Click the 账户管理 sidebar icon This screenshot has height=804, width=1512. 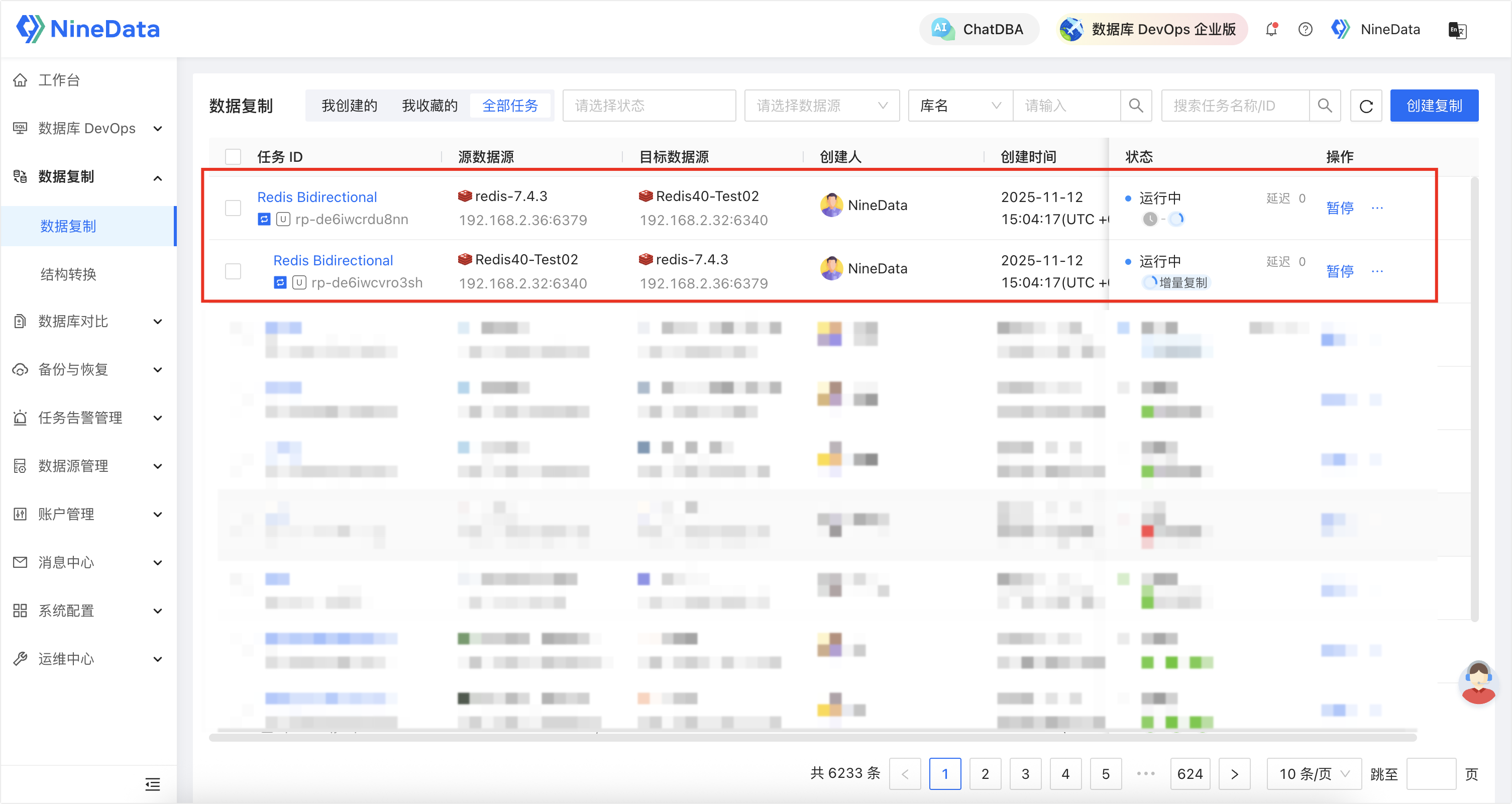(x=20, y=515)
